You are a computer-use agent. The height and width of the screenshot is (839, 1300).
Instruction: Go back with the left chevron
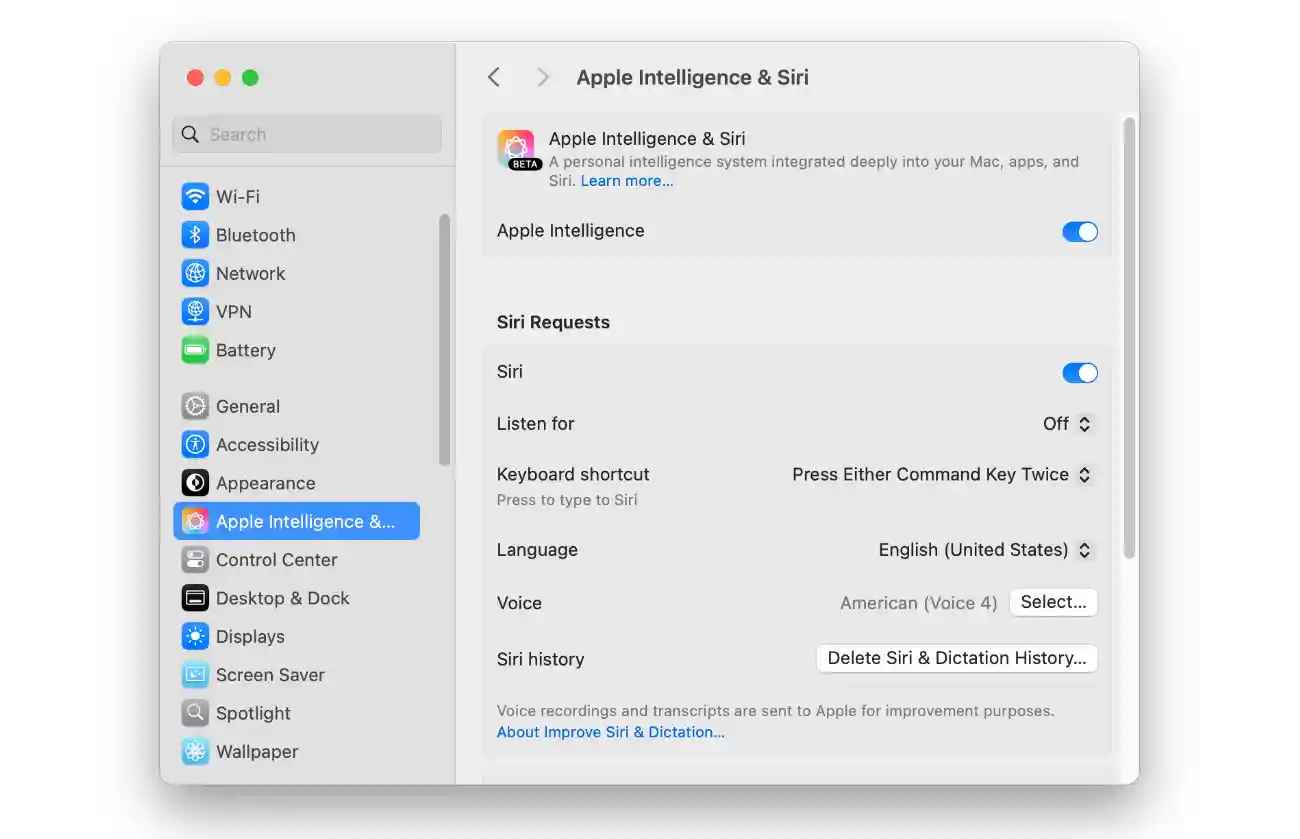[x=494, y=77]
